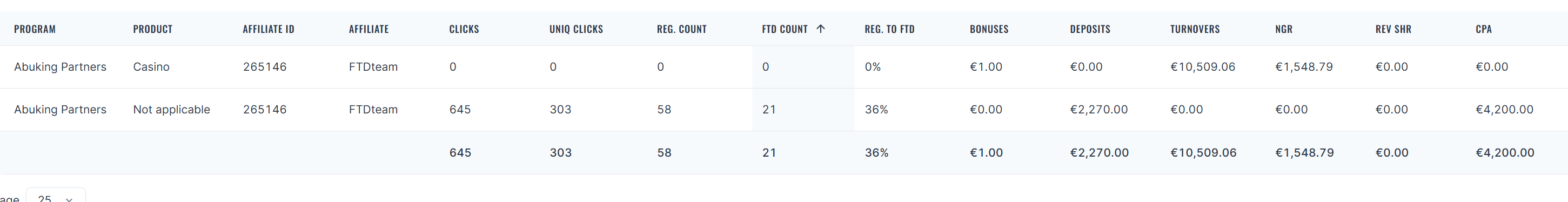Click the €4,200.00 CPA cell for FTDteam
Viewport: 1568px width, 202px height.
[1504, 110]
